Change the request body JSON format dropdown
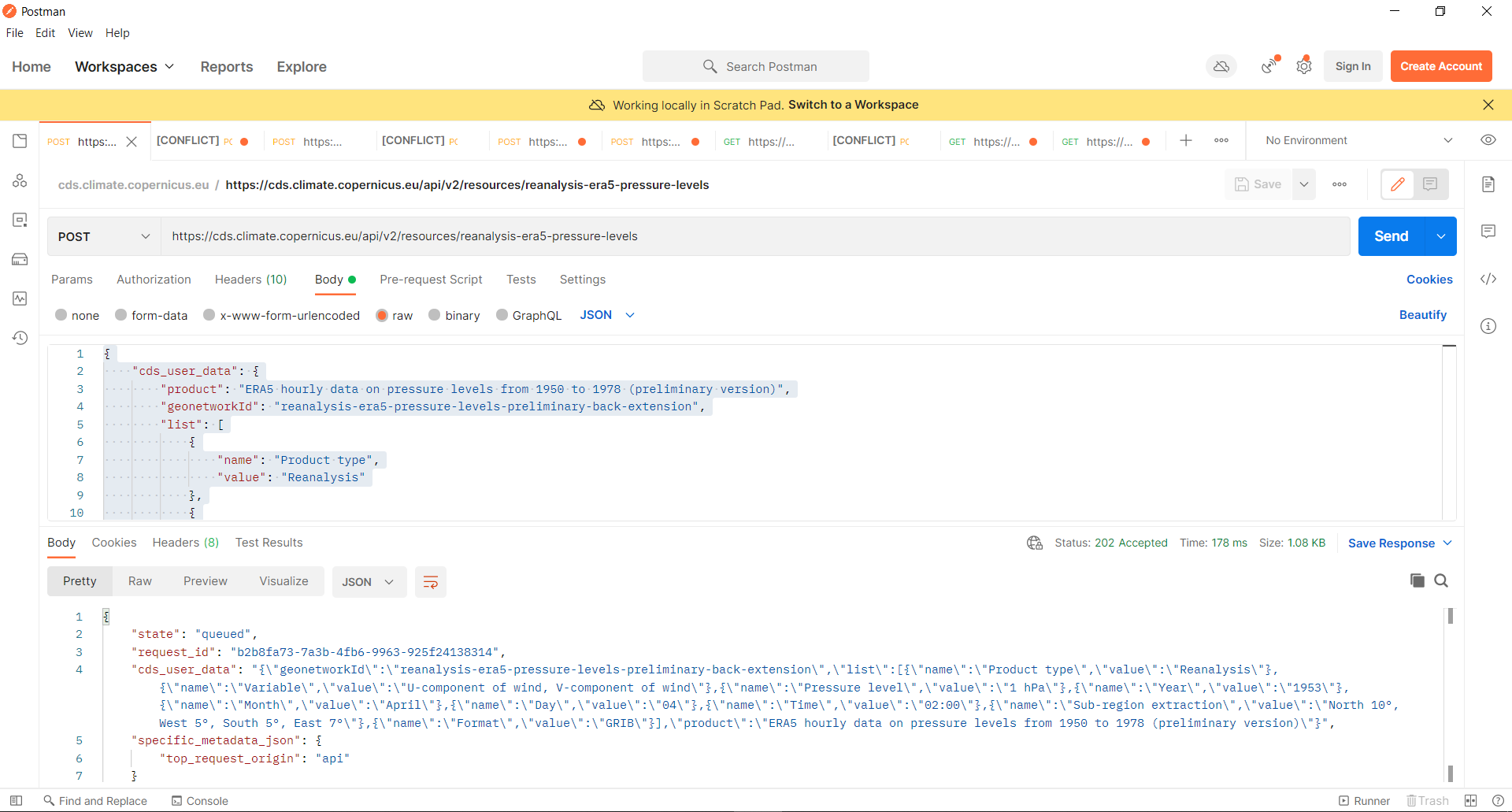The image size is (1512, 812). (x=607, y=315)
